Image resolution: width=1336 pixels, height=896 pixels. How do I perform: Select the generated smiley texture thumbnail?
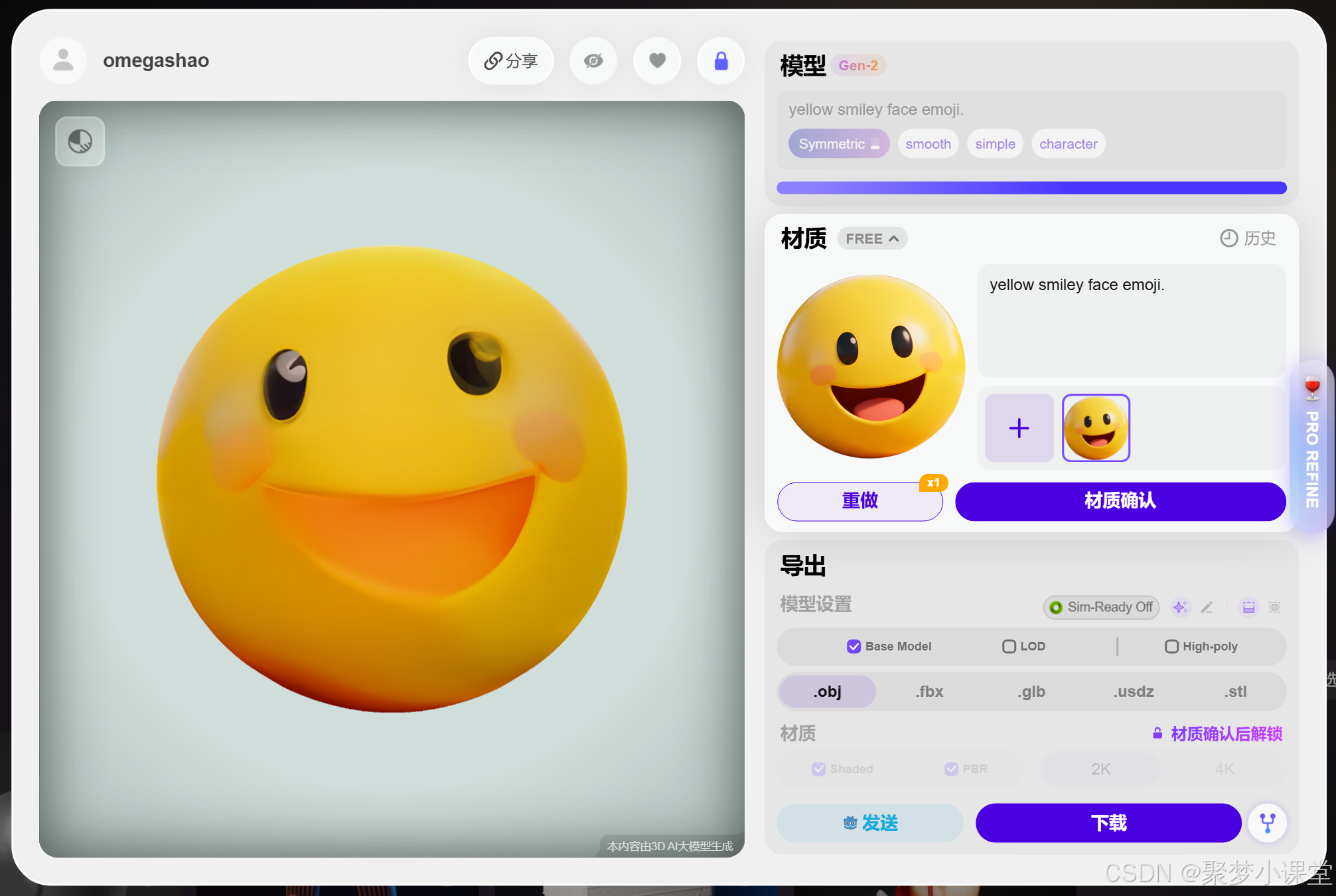pyautogui.click(x=1096, y=428)
